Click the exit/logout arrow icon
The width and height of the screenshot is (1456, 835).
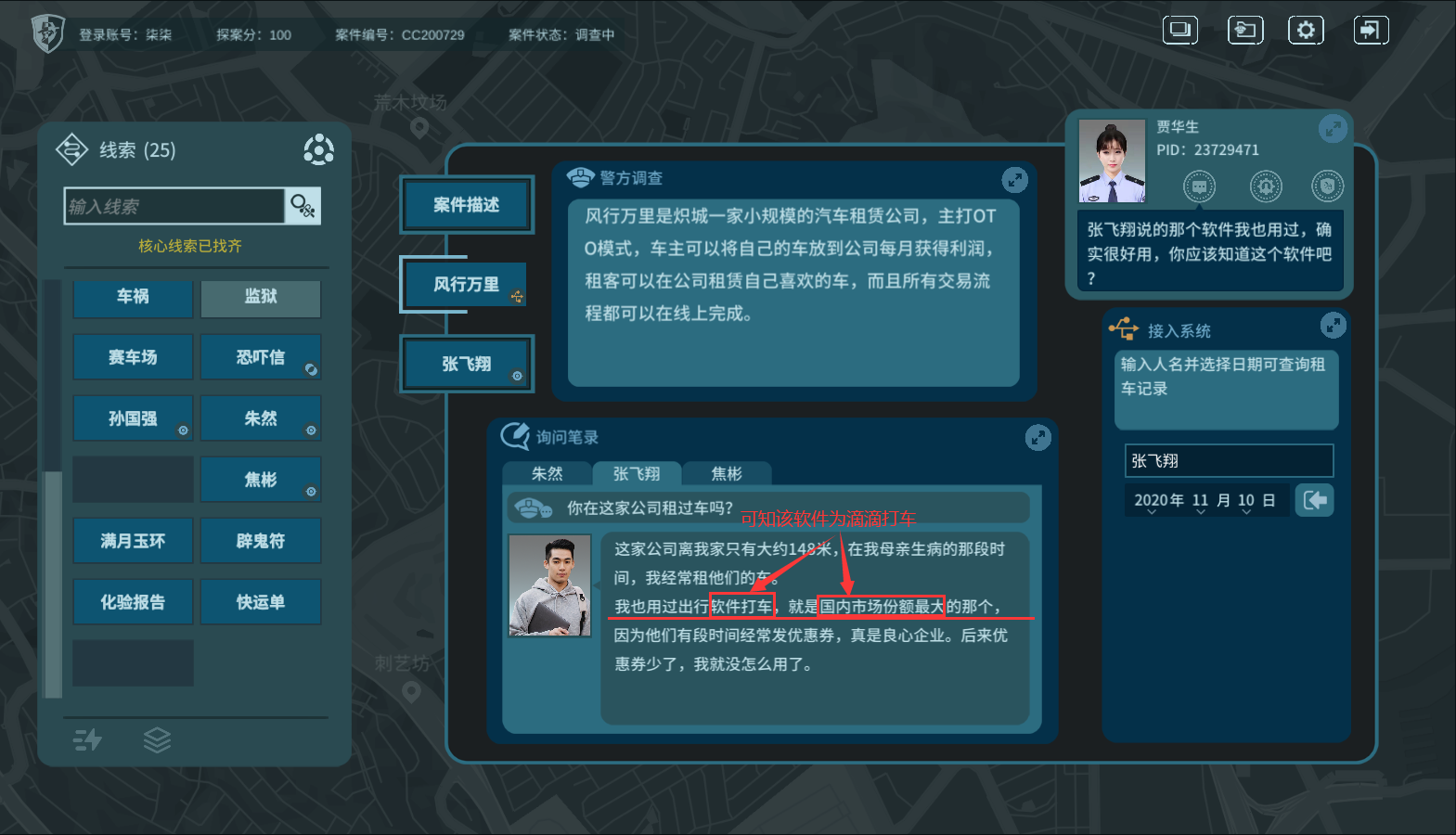point(1371,31)
